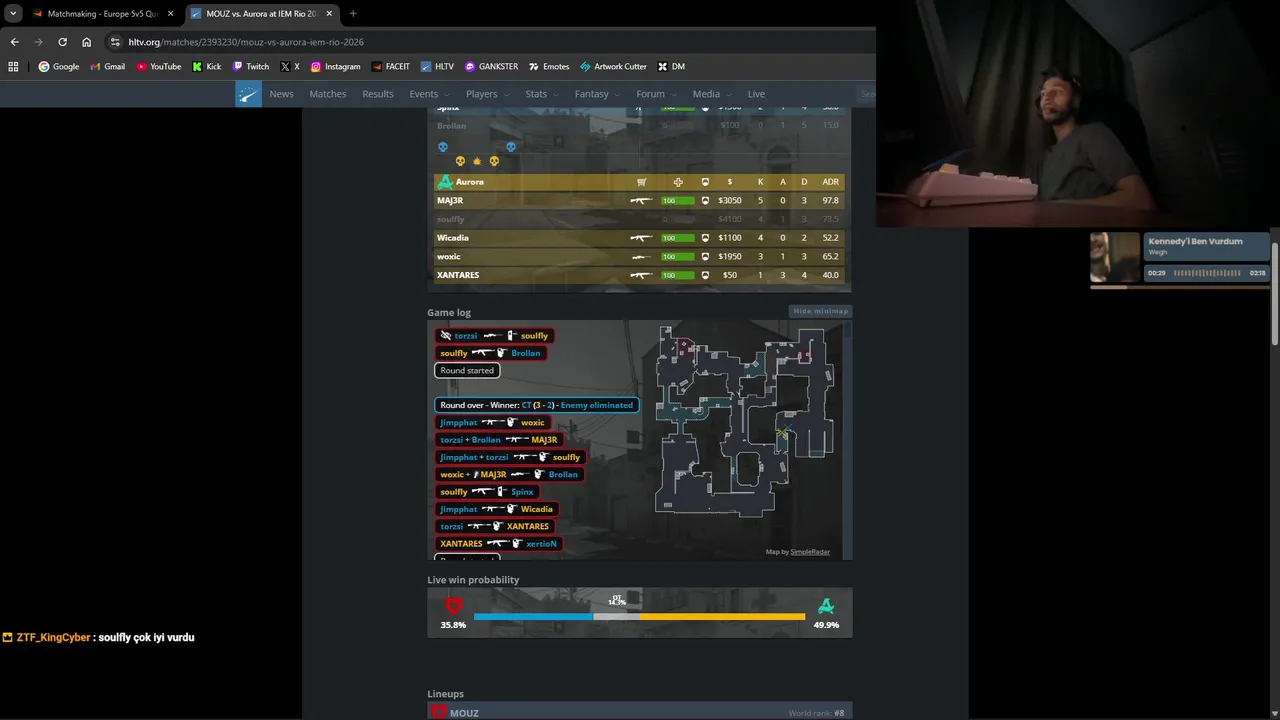The height and width of the screenshot is (720, 1280).
Task: Open MAJ3R player row in scoreboard
Action: (639, 200)
